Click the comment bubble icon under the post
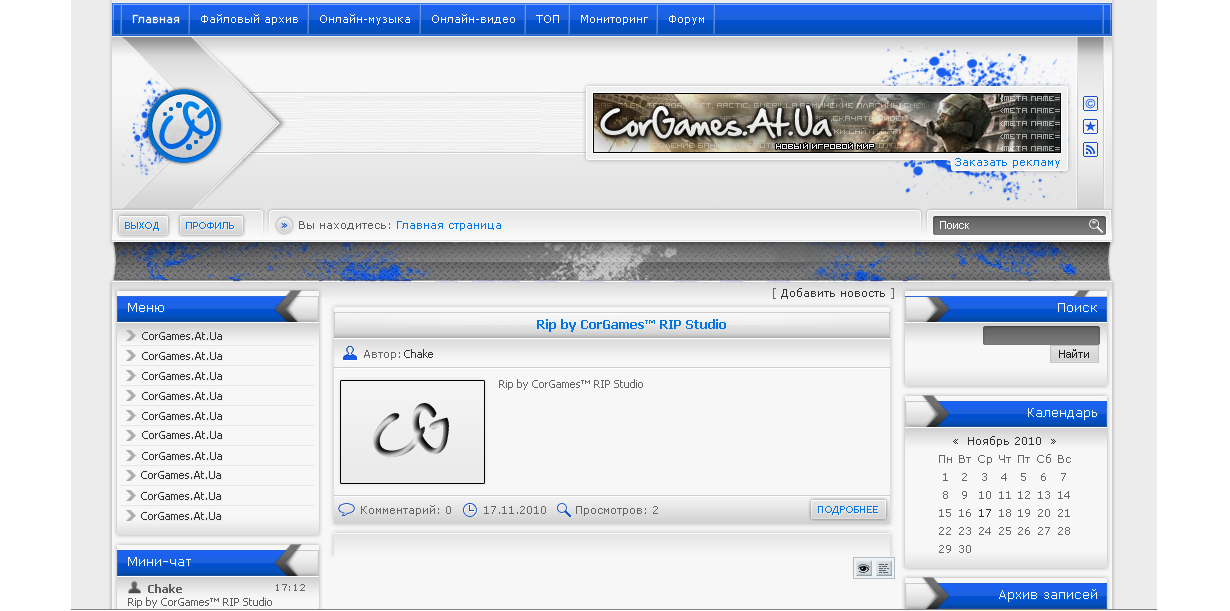Viewport: 1230px width, 611px height. [x=347, y=510]
